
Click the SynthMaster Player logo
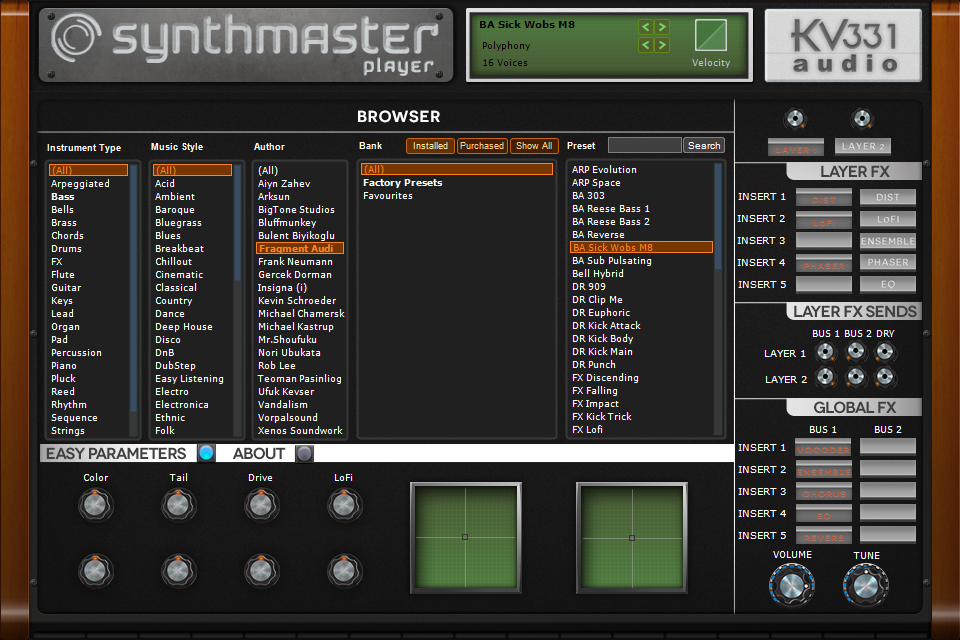(246, 45)
